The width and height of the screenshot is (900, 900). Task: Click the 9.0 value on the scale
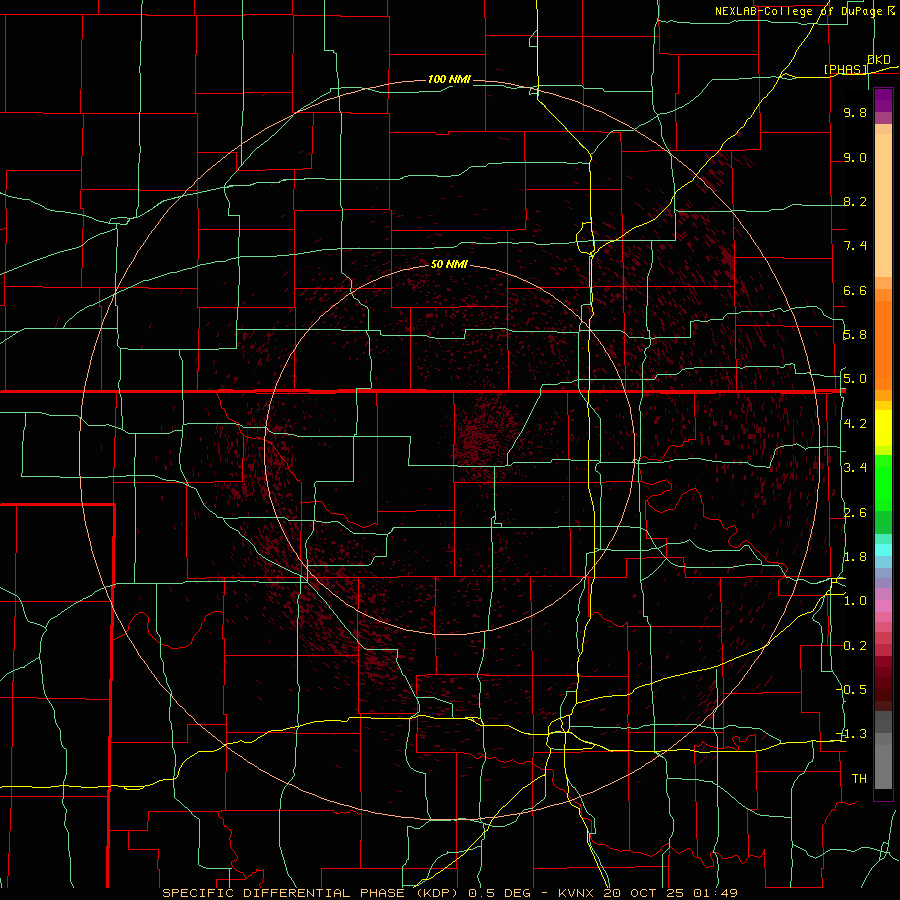click(x=855, y=157)
